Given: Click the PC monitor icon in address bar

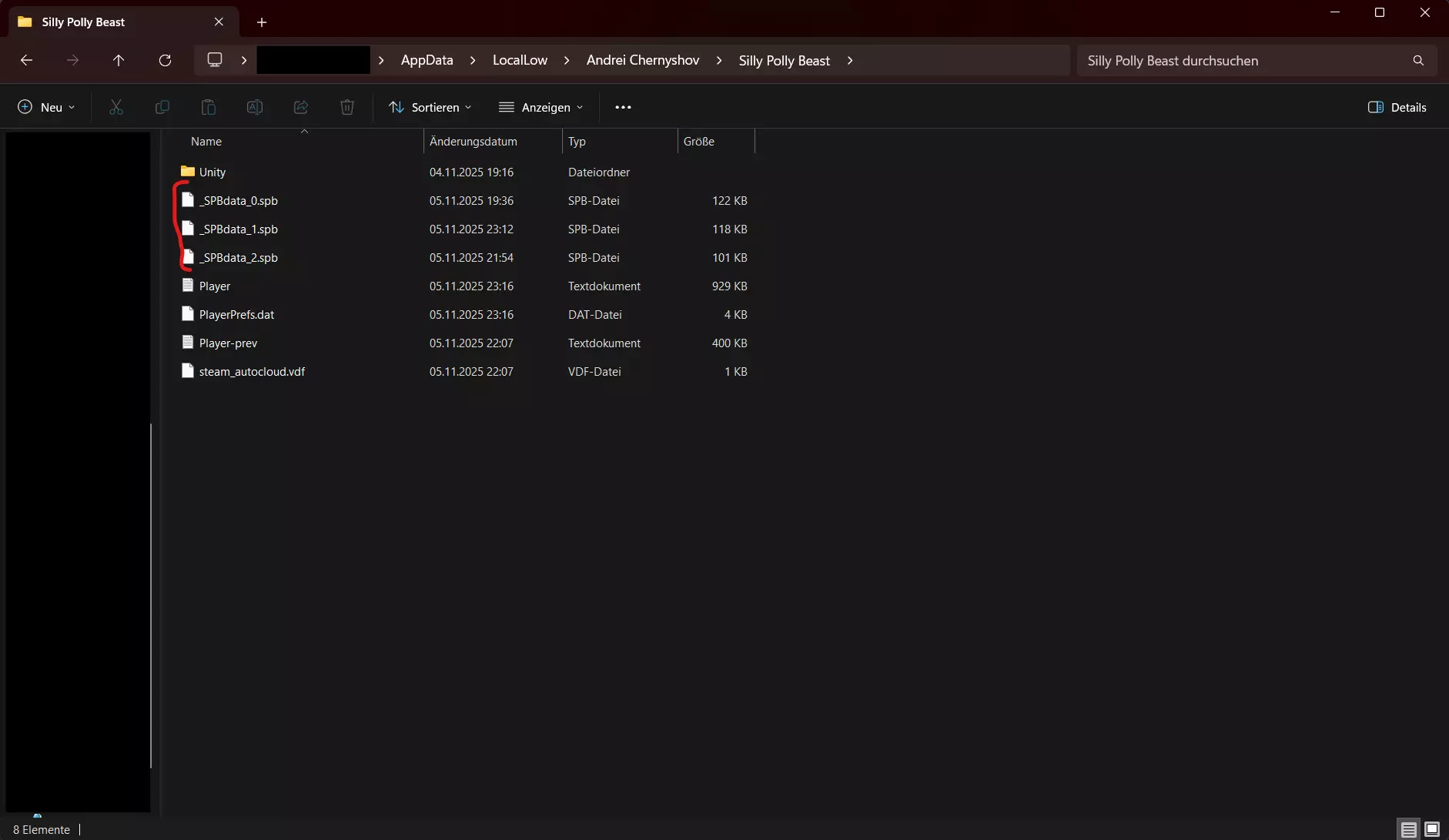Looking at the screenshot, I should click(215, 60).
